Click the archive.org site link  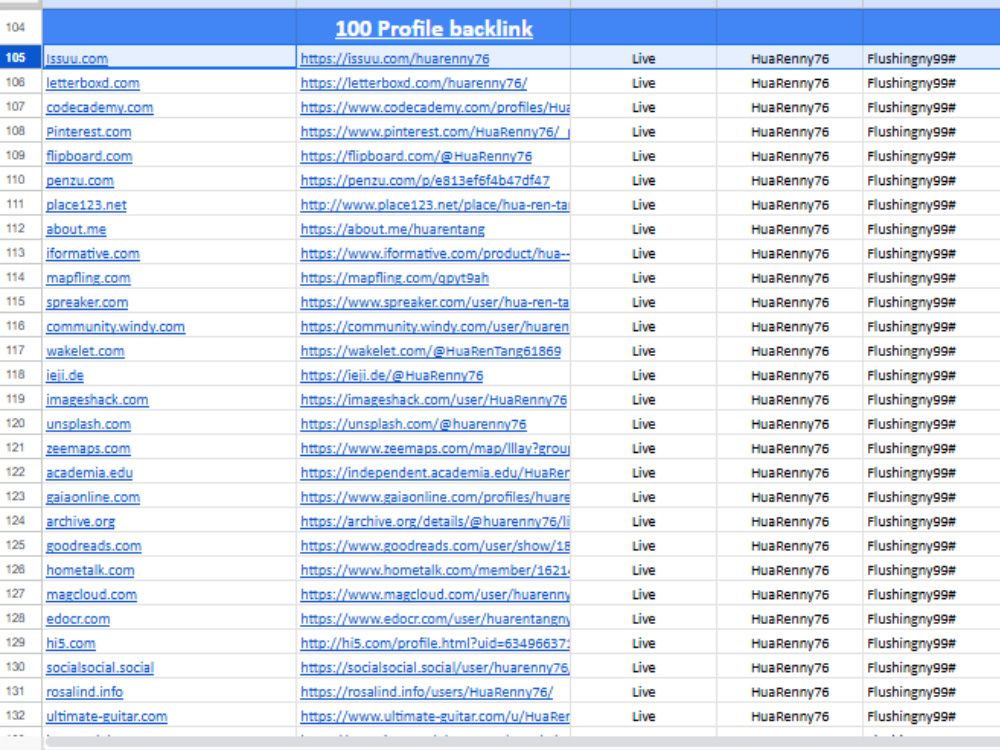coord(80,522)
